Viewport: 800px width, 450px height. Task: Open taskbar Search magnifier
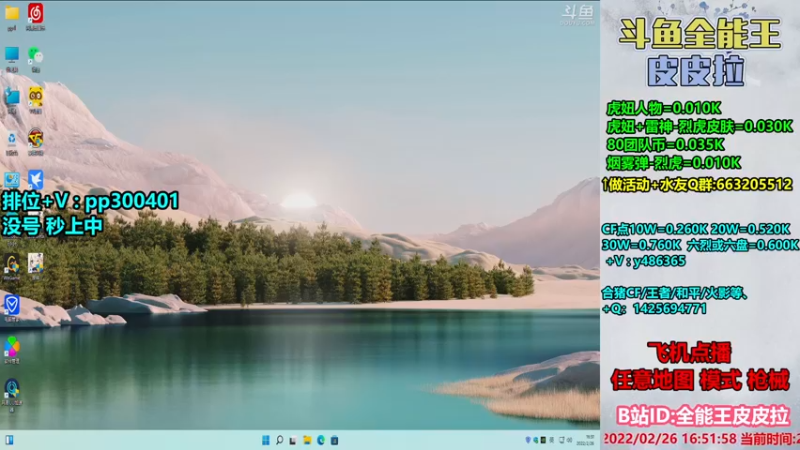click(280, 440)
